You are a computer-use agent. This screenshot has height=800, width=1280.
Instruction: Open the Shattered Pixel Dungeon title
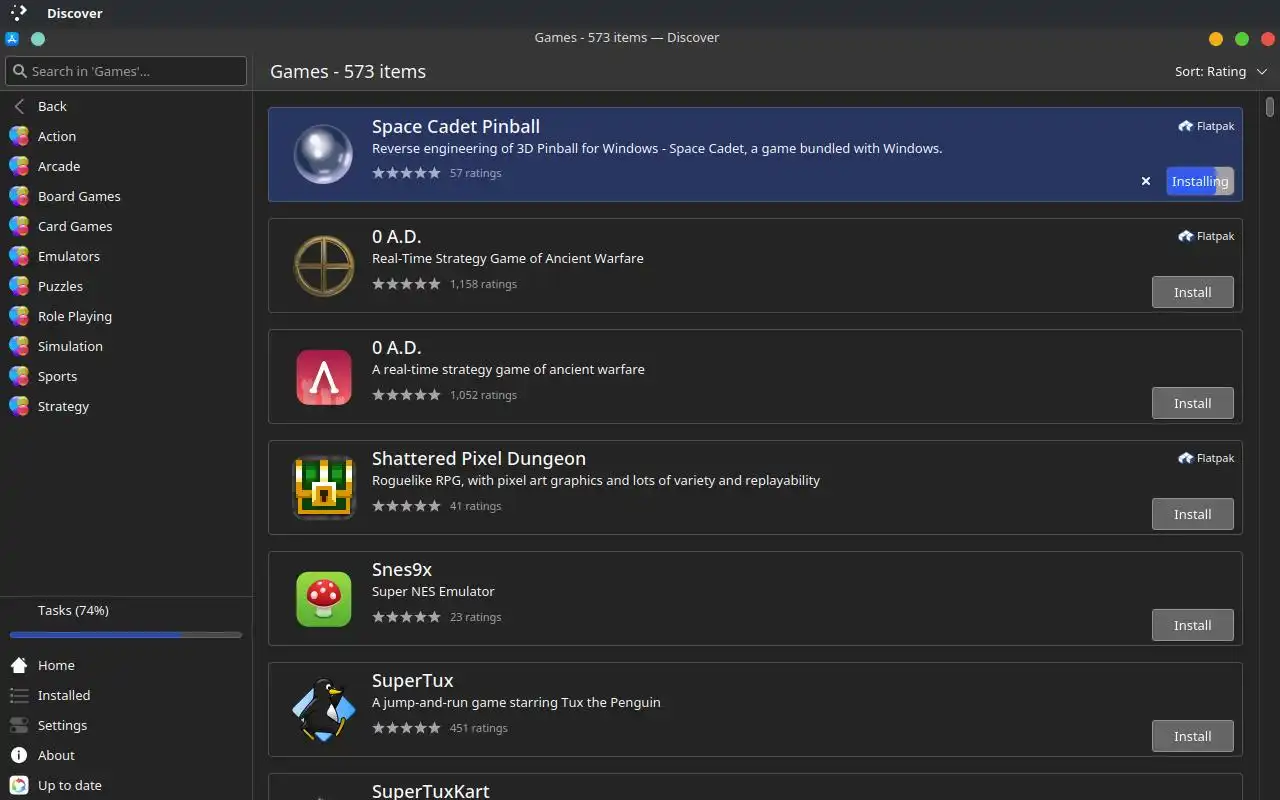(x=479, y=458)
